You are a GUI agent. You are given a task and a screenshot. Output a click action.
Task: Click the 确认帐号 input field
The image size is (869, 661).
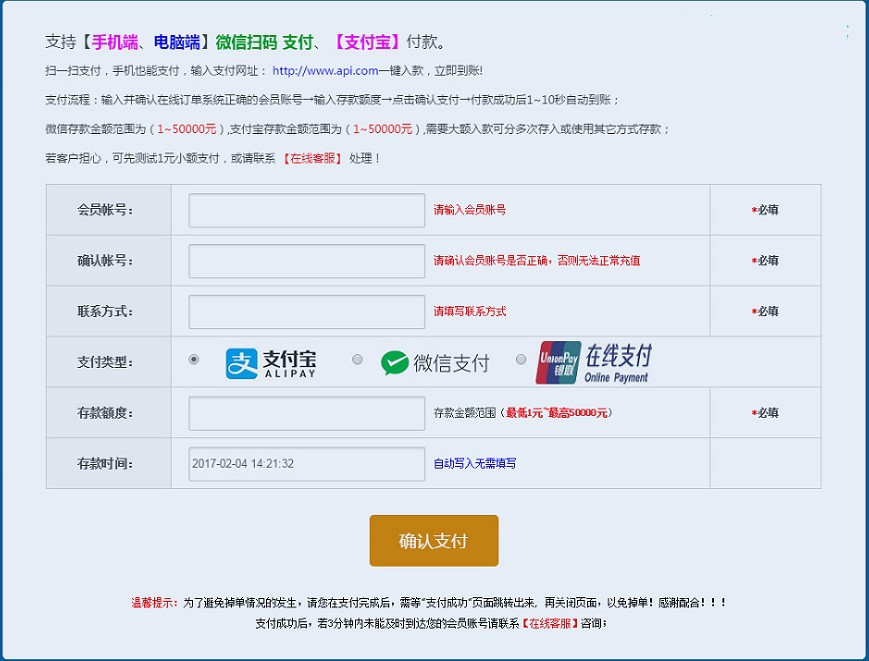[306, 261]
